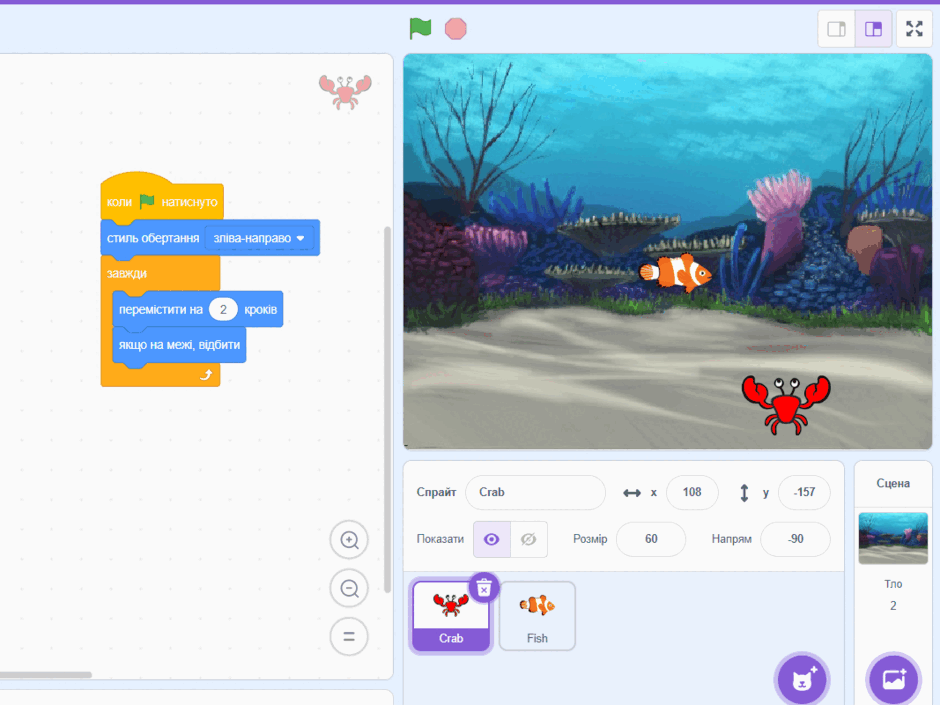Select the Crab sprite thumbnail
Image resolution: width=940 pixels, height=705 pixels.
(451, 615)
